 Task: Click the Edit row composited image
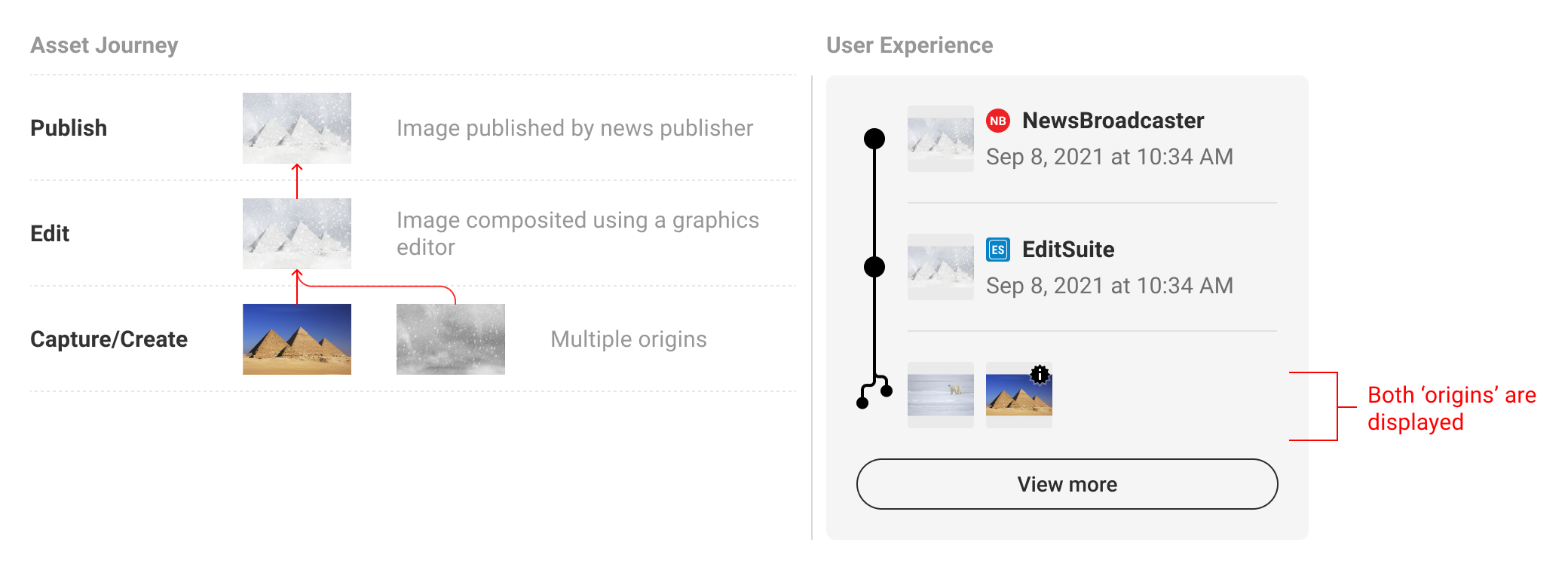tap(297, 234)
